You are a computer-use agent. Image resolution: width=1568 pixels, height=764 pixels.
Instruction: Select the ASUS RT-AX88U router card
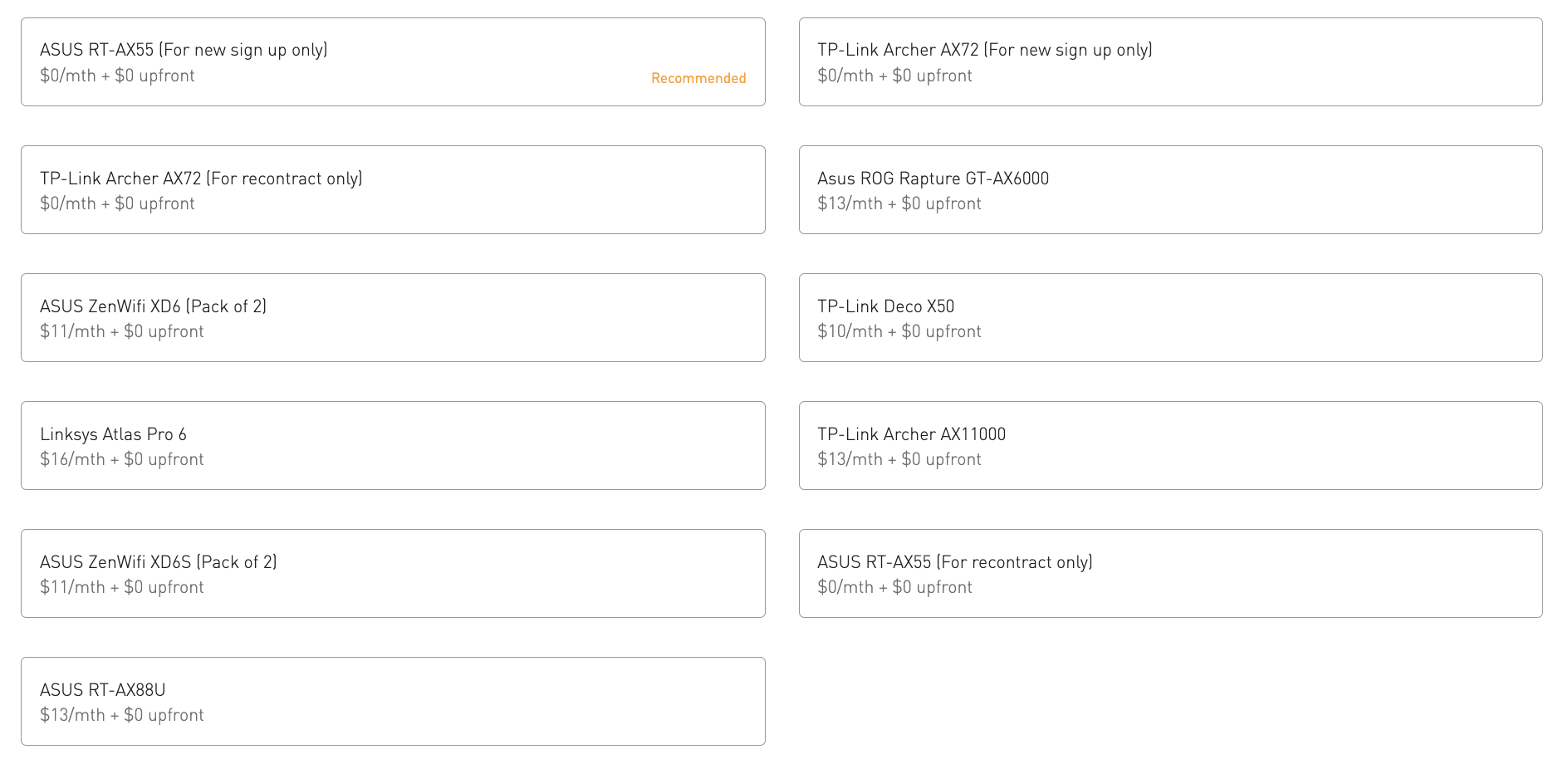[393, 702]
